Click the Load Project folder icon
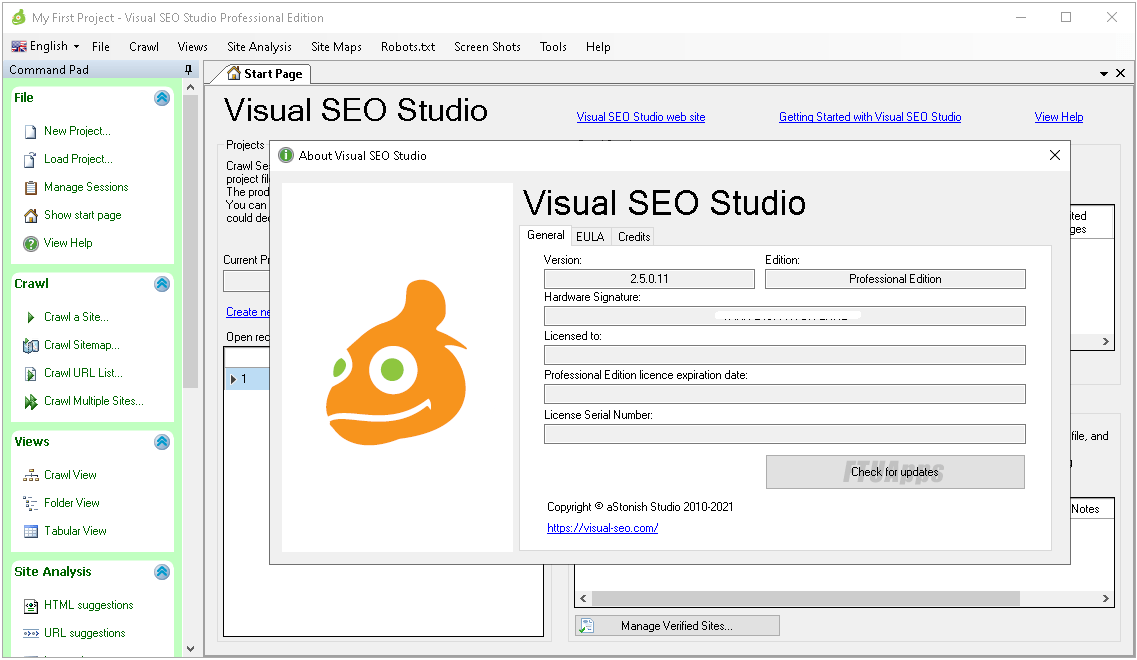 pos(31,159)
